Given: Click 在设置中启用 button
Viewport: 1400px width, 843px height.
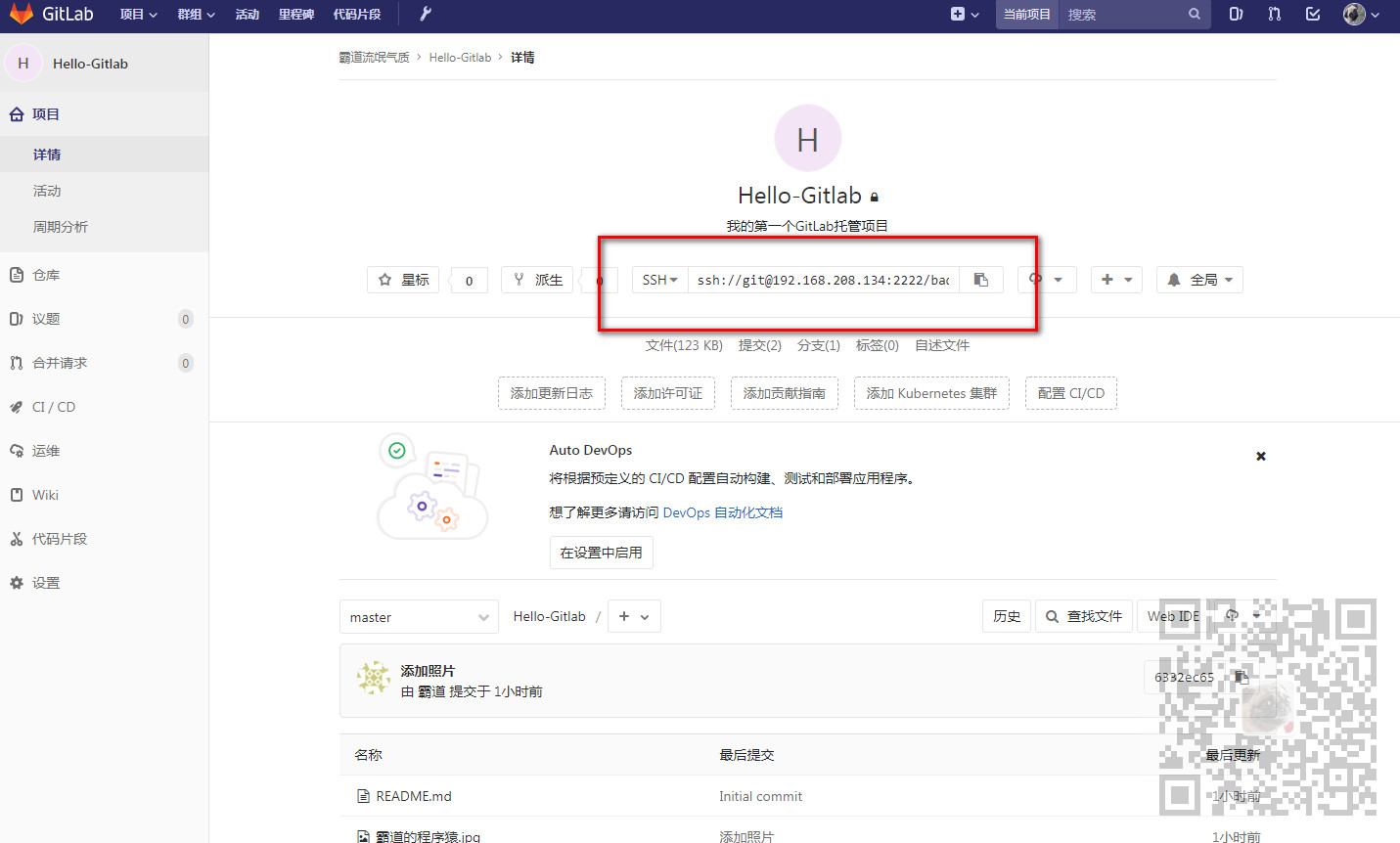Looking at the screenshot, I should [601, 553].
